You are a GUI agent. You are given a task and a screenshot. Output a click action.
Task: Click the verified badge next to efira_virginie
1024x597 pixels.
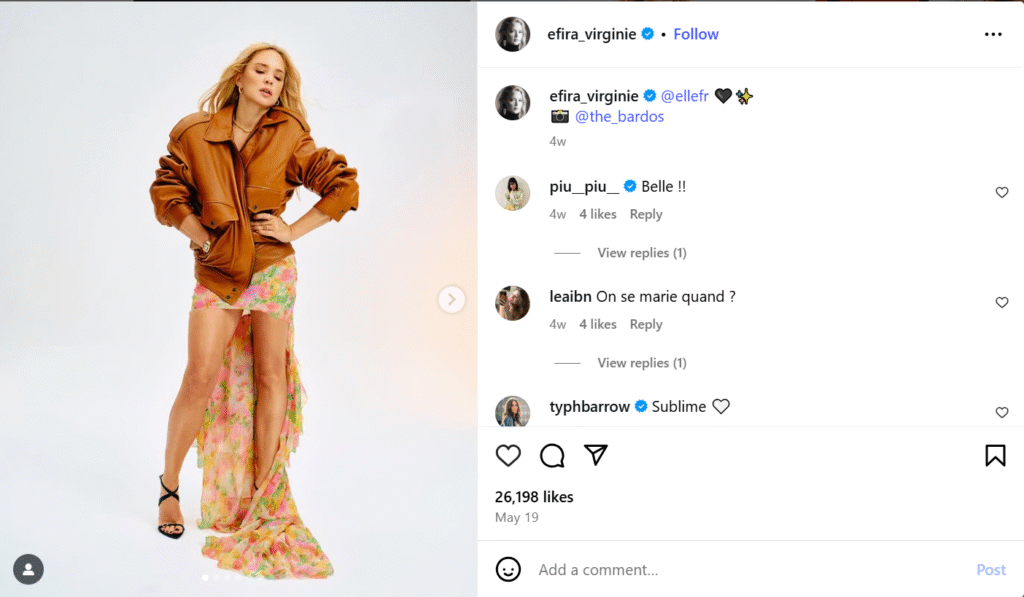648,33
